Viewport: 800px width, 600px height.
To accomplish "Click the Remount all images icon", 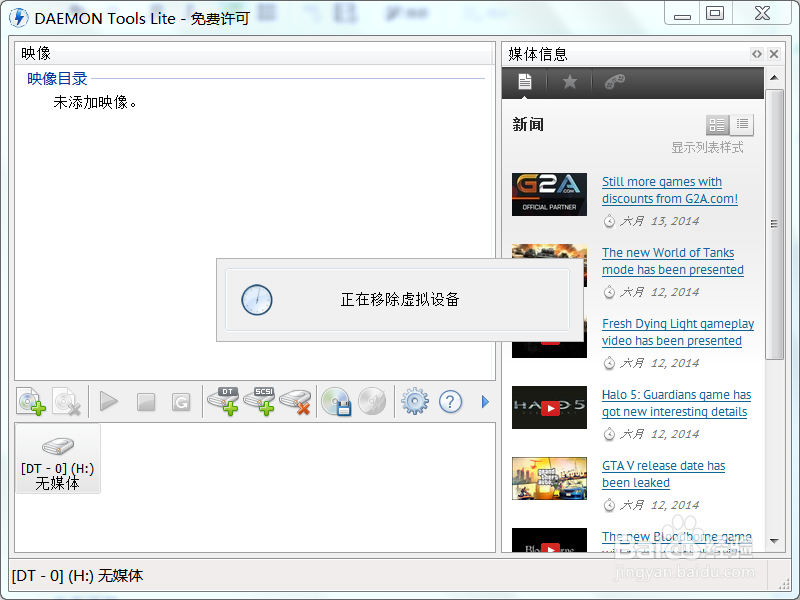I will coord(181,402).
